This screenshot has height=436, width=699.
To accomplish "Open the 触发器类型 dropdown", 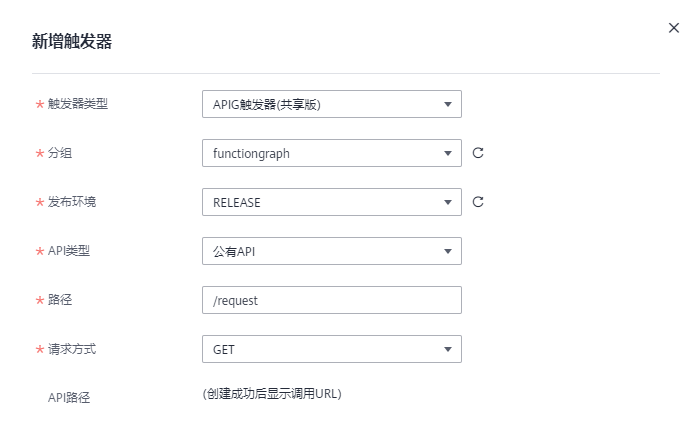I will (x=331, y=104).
